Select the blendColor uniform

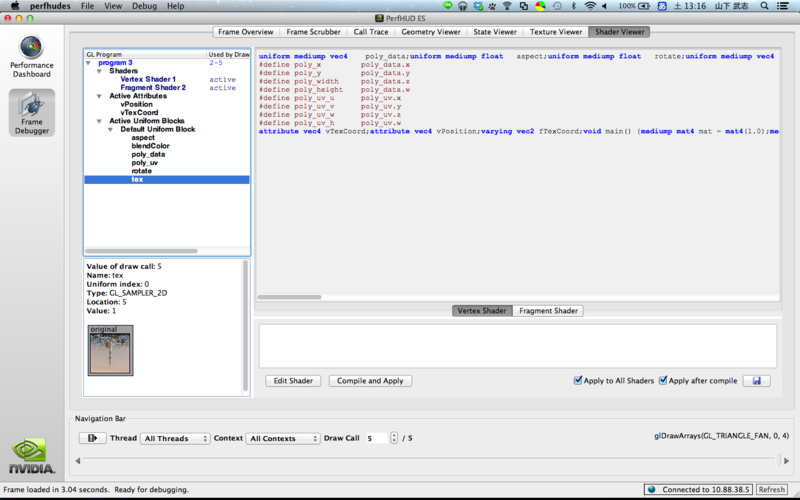click(151, 146)
